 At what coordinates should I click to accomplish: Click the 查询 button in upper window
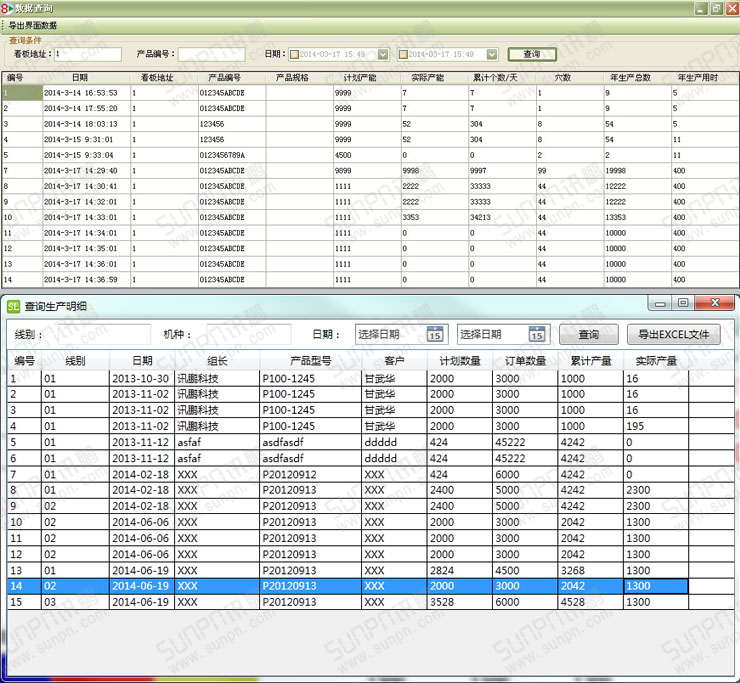pyautogui.click(x=531, y=54)
